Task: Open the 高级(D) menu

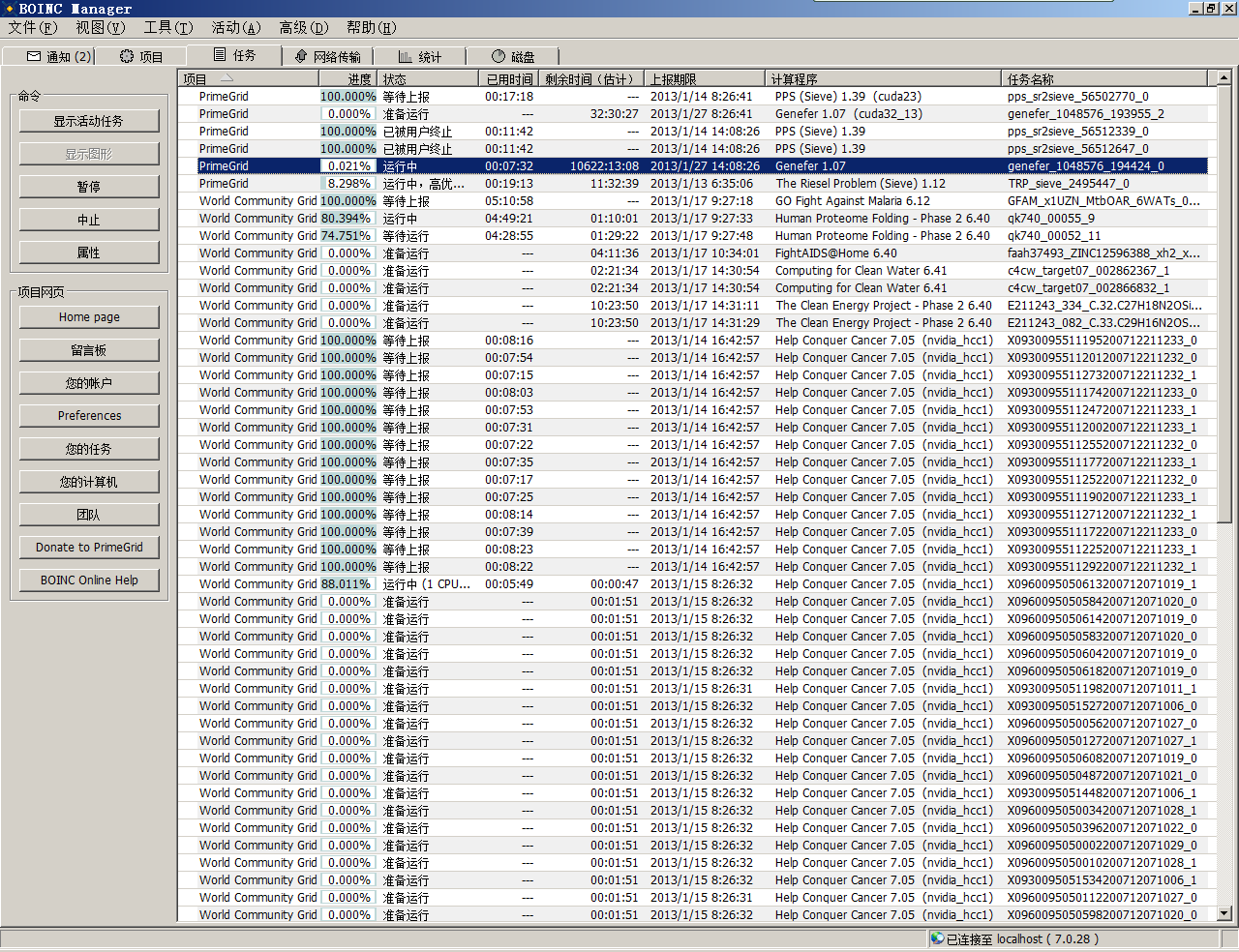Action: pyautogui.click(x=304, y=28)
